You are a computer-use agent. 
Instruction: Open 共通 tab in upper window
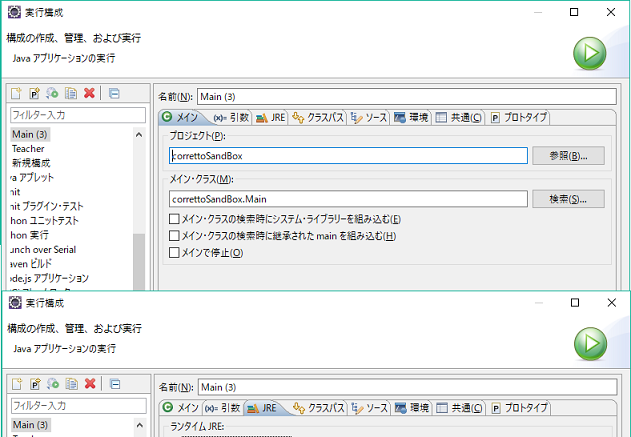(459, 117)
